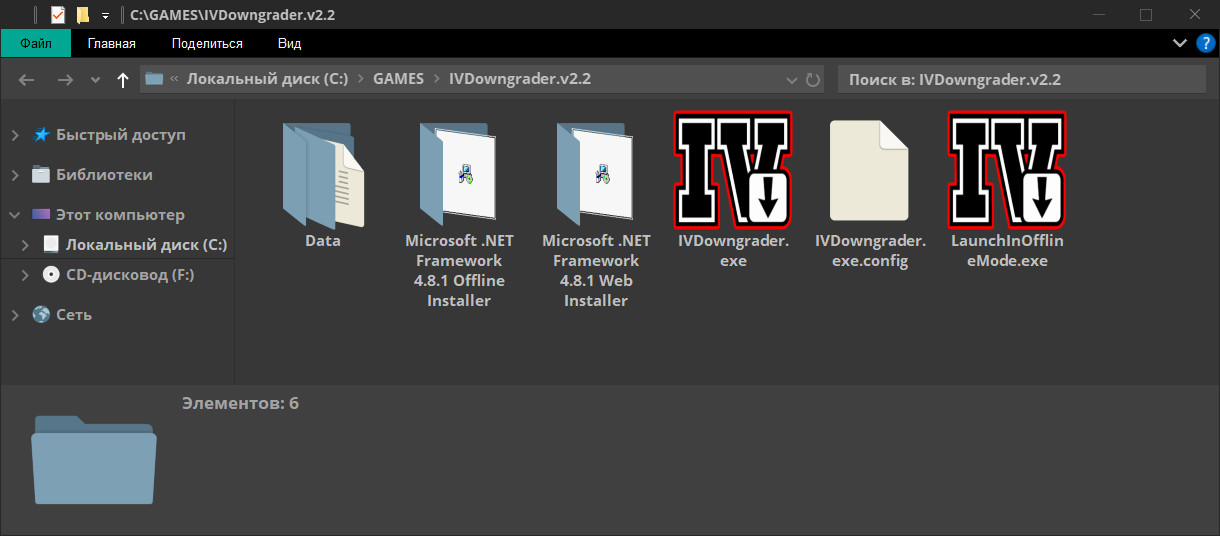
Task: Click the Библиотеки icon in sidebar
Action: (x=41, y=174)
